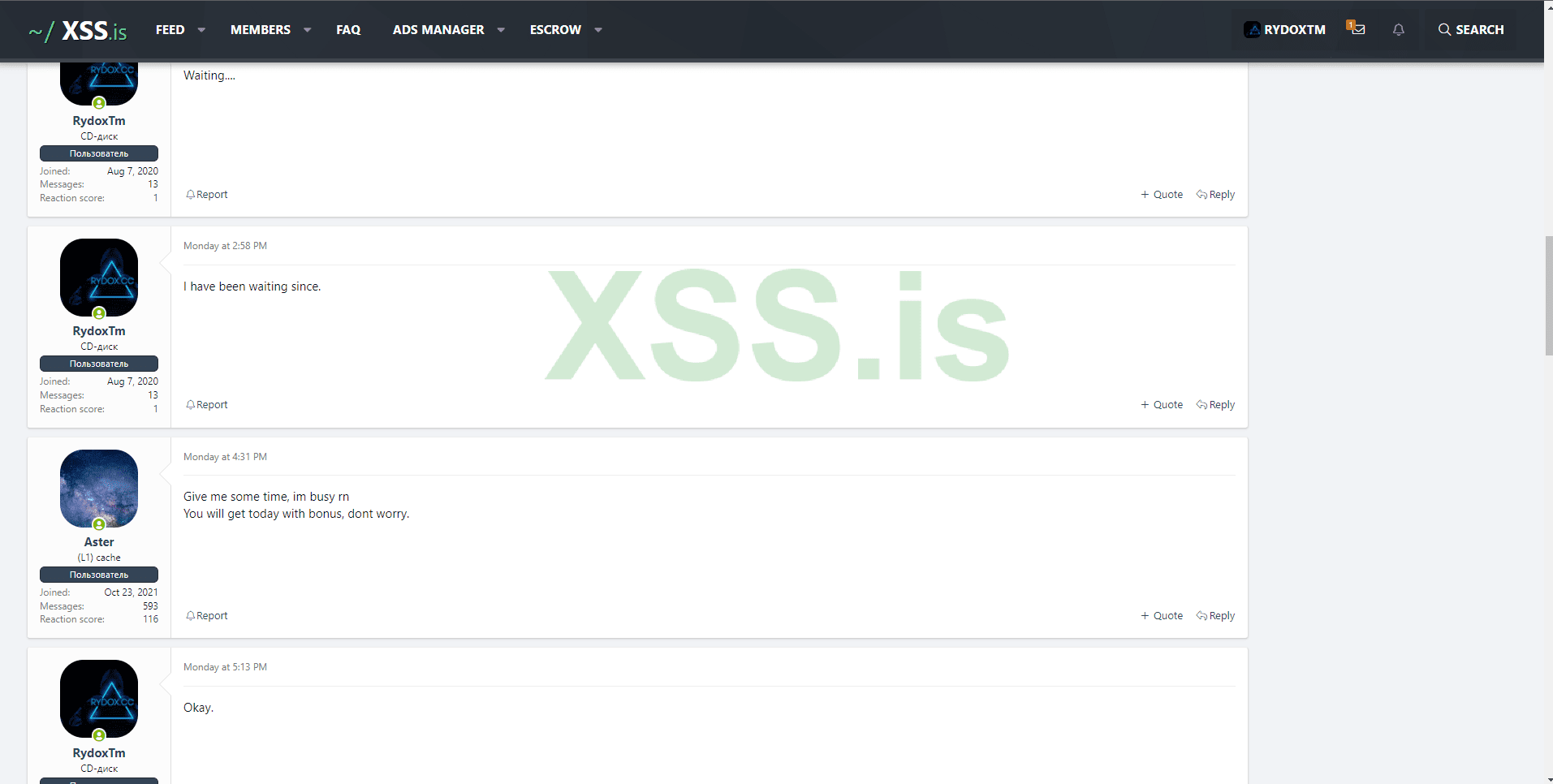Open RydoxTm username in the "Waiting...." post
The height and width of the screenshot is (784, 1553).
click(99, 121)
